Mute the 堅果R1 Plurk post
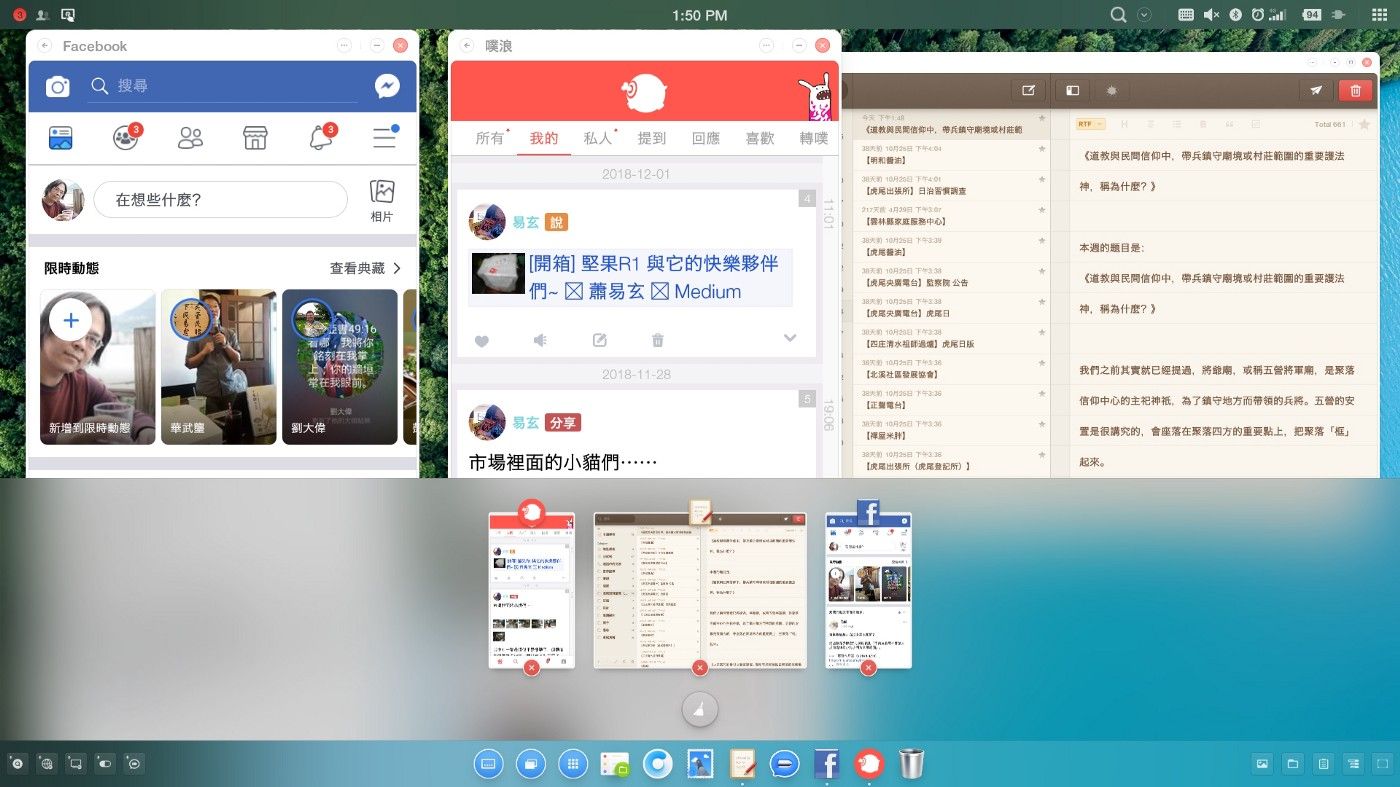Screen dimensions: 1400x787 point(540,340)
